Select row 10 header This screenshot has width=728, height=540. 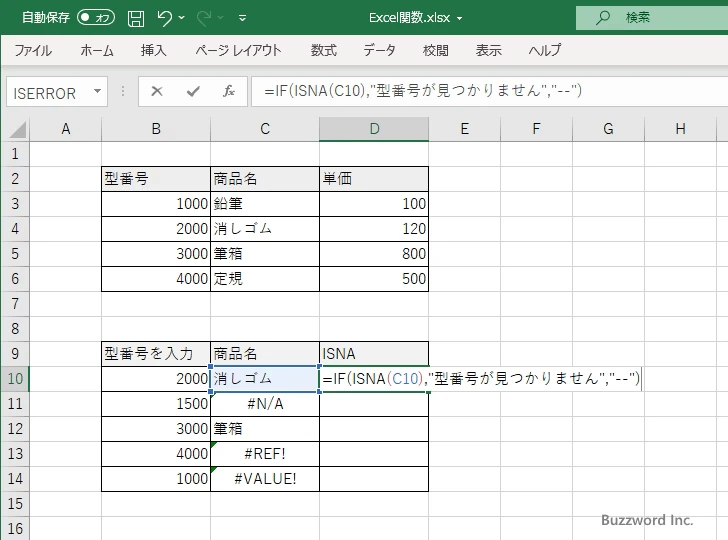coord(15,378)
